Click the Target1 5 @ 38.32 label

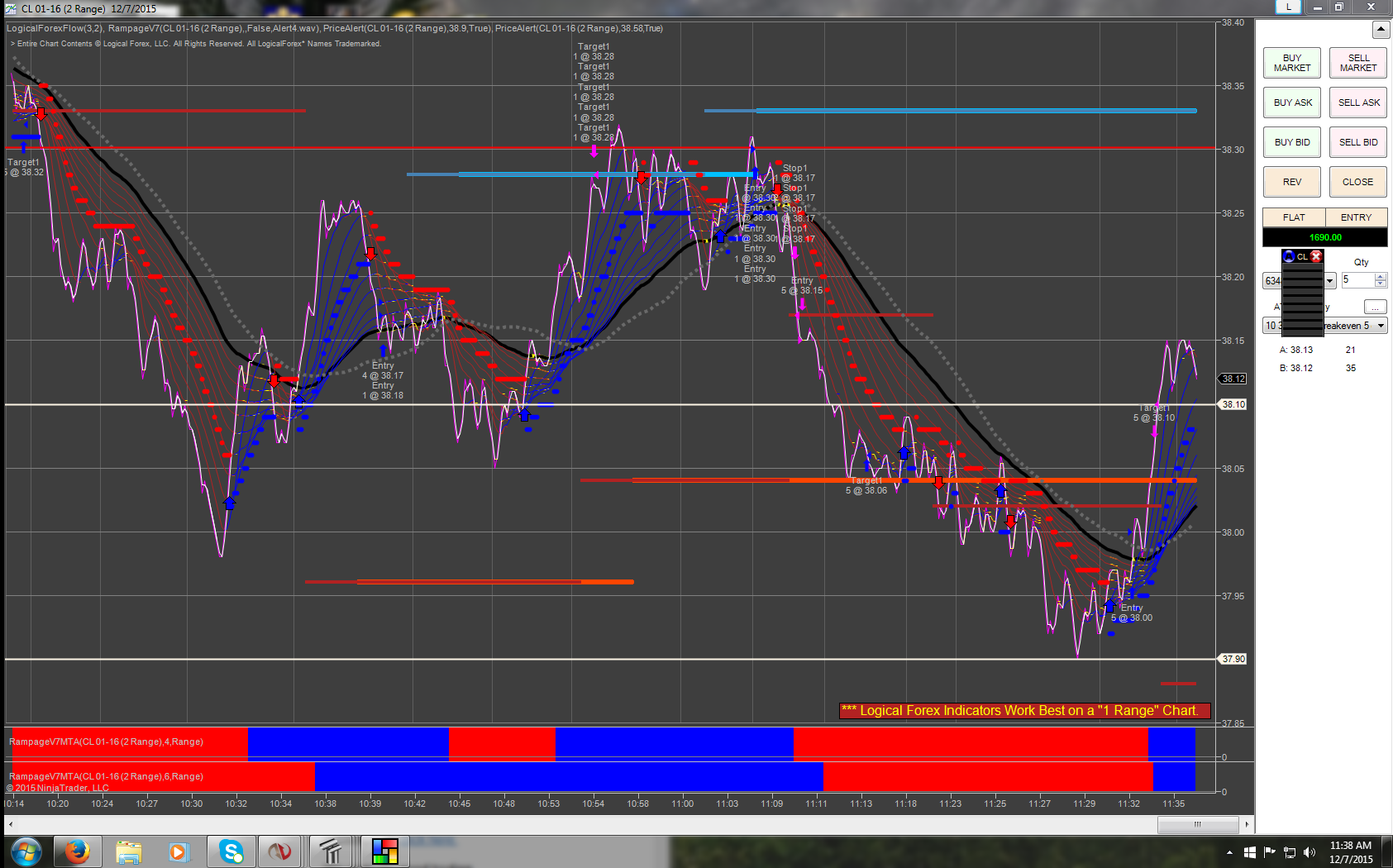click(x=24, y=167)
